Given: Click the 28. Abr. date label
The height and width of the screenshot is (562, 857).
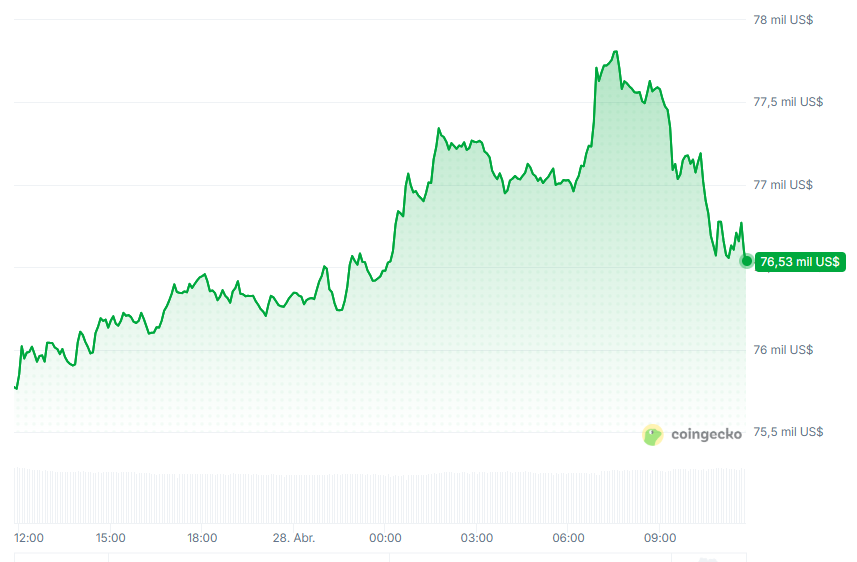Looking at the screenshot, I should [x=293, y=538].
